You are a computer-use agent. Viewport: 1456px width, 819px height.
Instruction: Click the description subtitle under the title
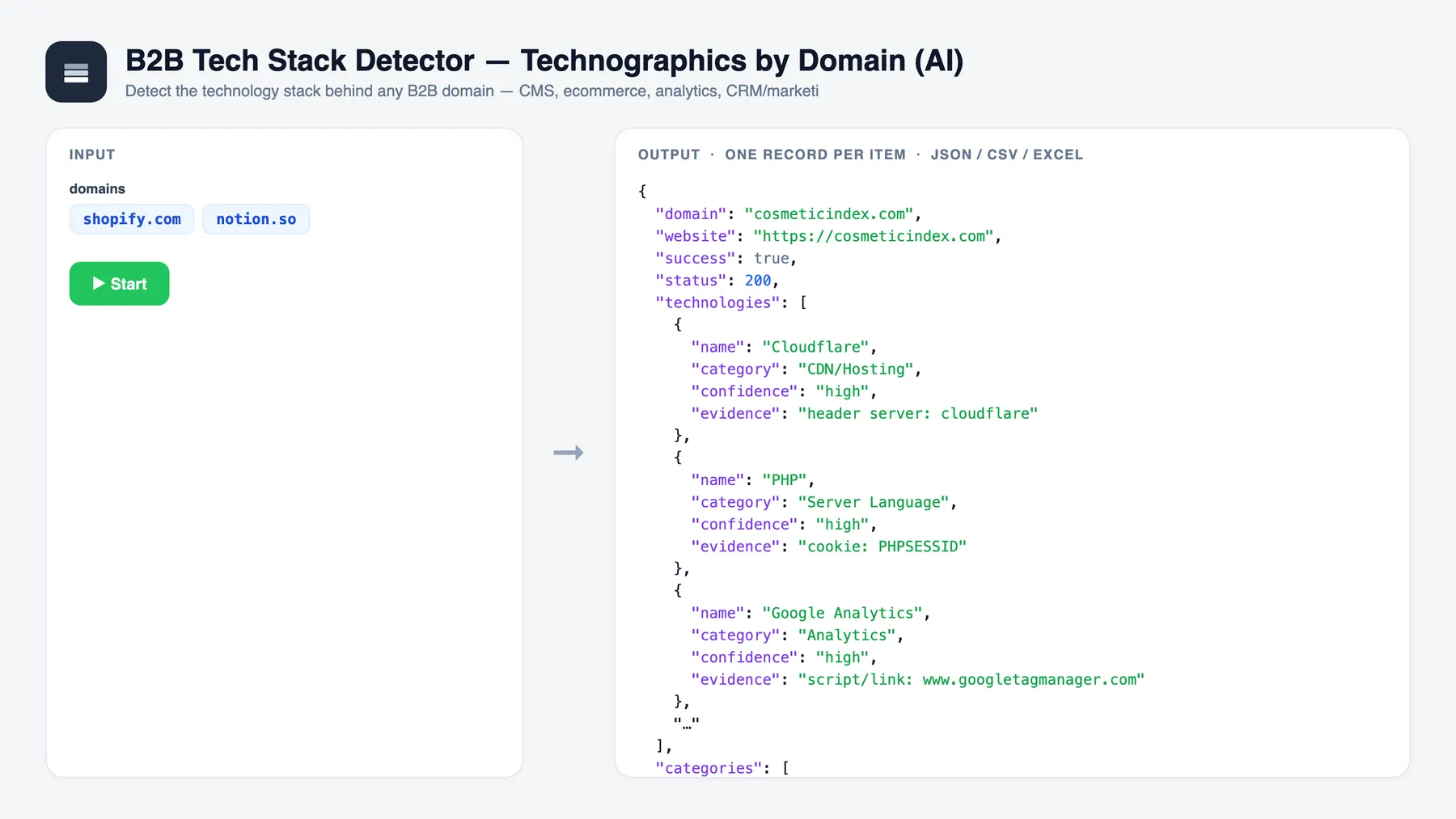tap(472, 91)
